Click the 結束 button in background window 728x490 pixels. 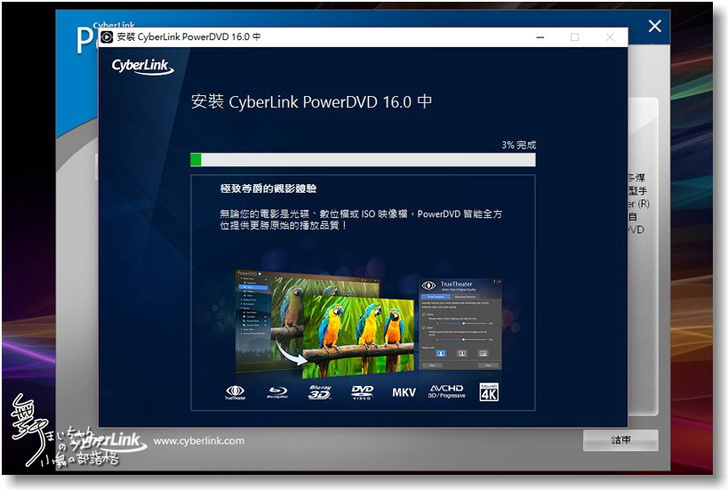coord(620,440)
